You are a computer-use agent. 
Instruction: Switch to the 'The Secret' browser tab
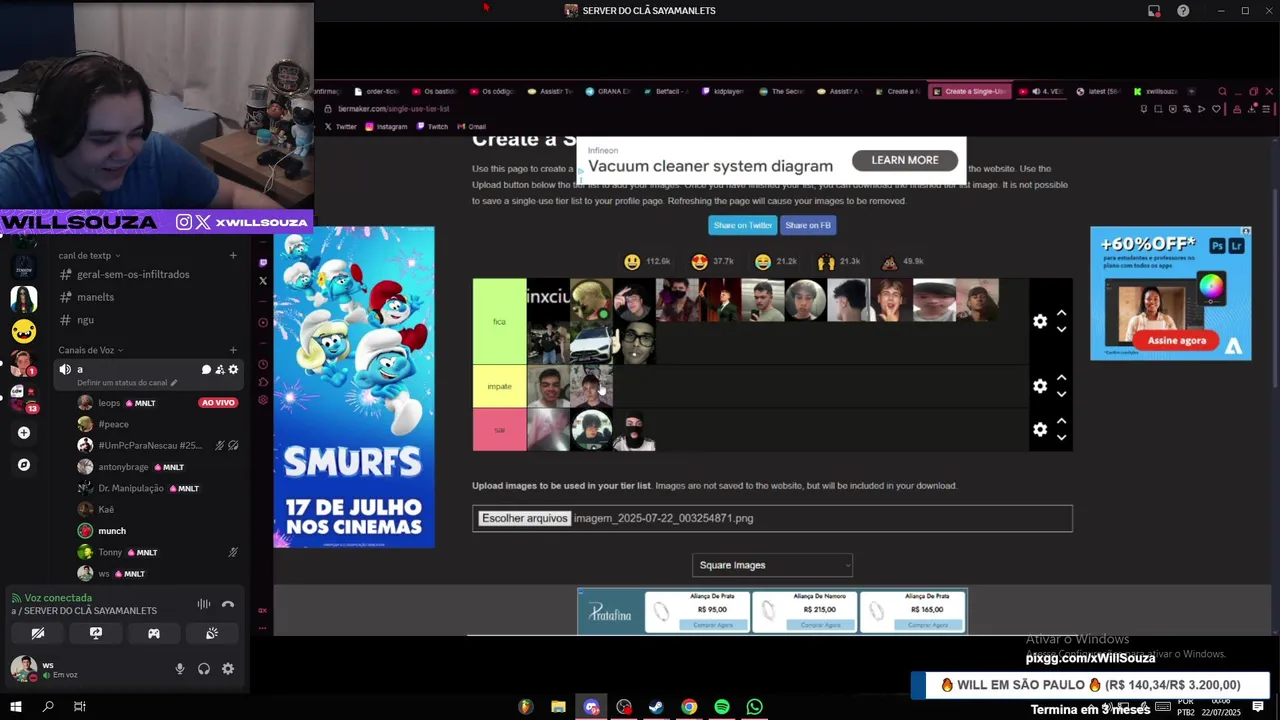(x=781, y=91)
